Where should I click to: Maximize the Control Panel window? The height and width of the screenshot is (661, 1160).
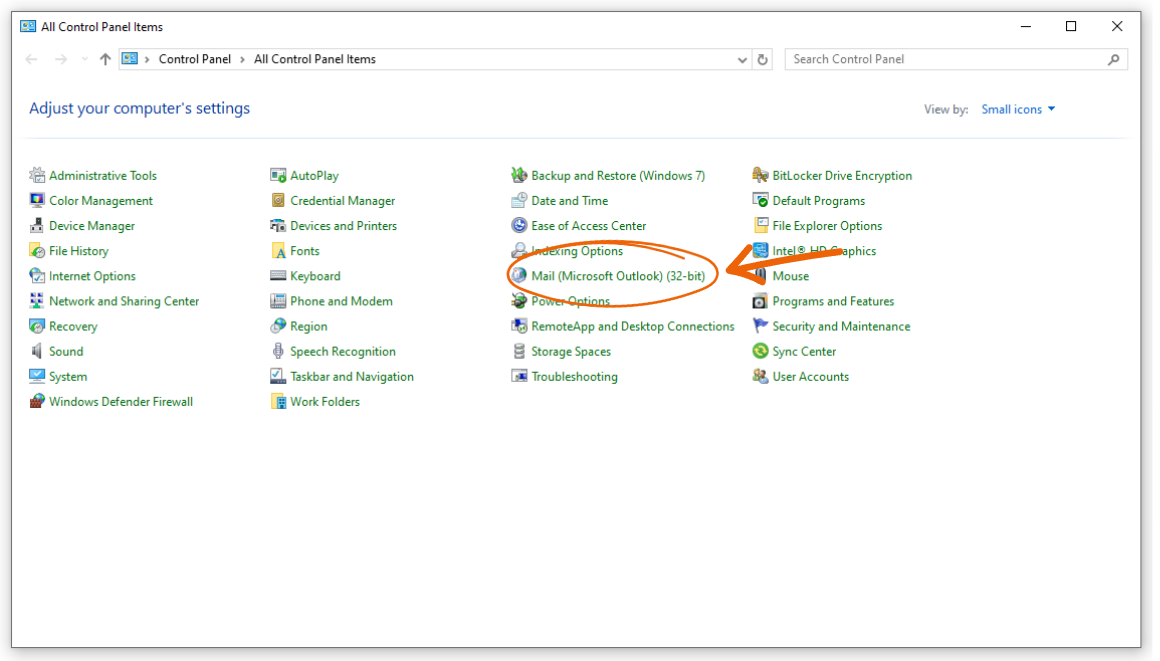pyautogui.click(x=1070, y=27)
